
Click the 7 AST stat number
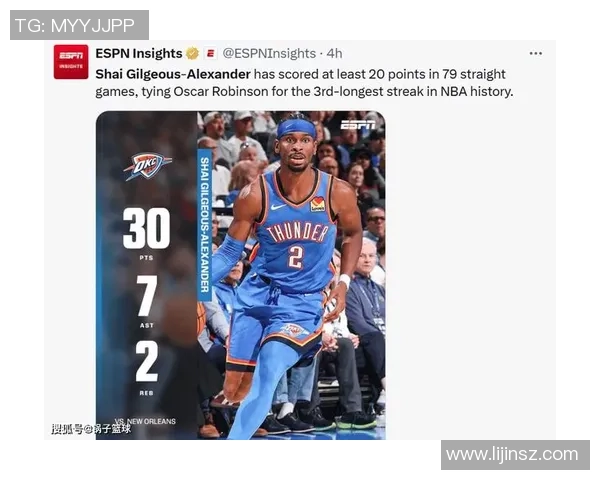[x=147, y=295]
